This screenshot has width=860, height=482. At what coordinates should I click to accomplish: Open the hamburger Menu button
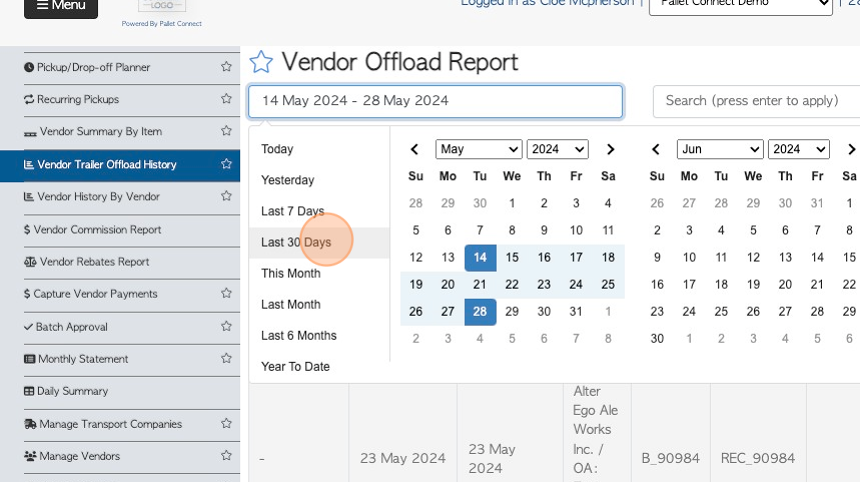pos(61,7)
